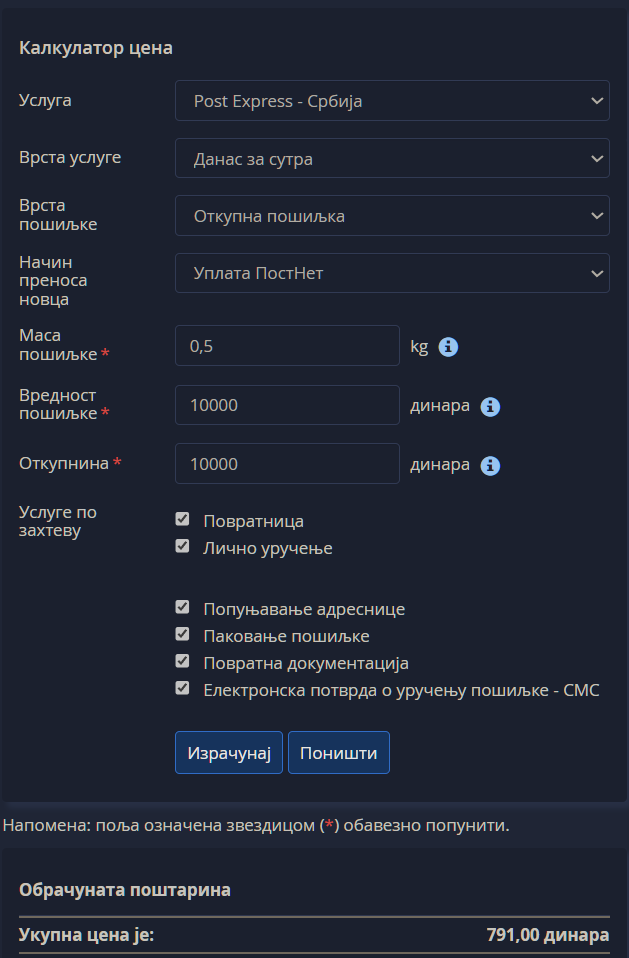Click info icon beside Вредност пошиљке field

[x=490, y=407]
